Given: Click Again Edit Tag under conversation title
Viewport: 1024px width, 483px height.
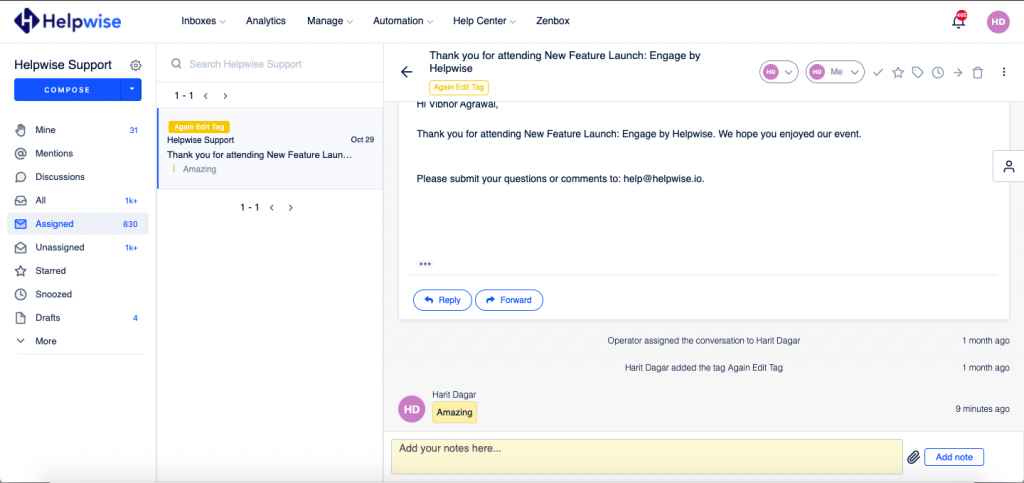Looking at the screenshot, I should (459, 87).
